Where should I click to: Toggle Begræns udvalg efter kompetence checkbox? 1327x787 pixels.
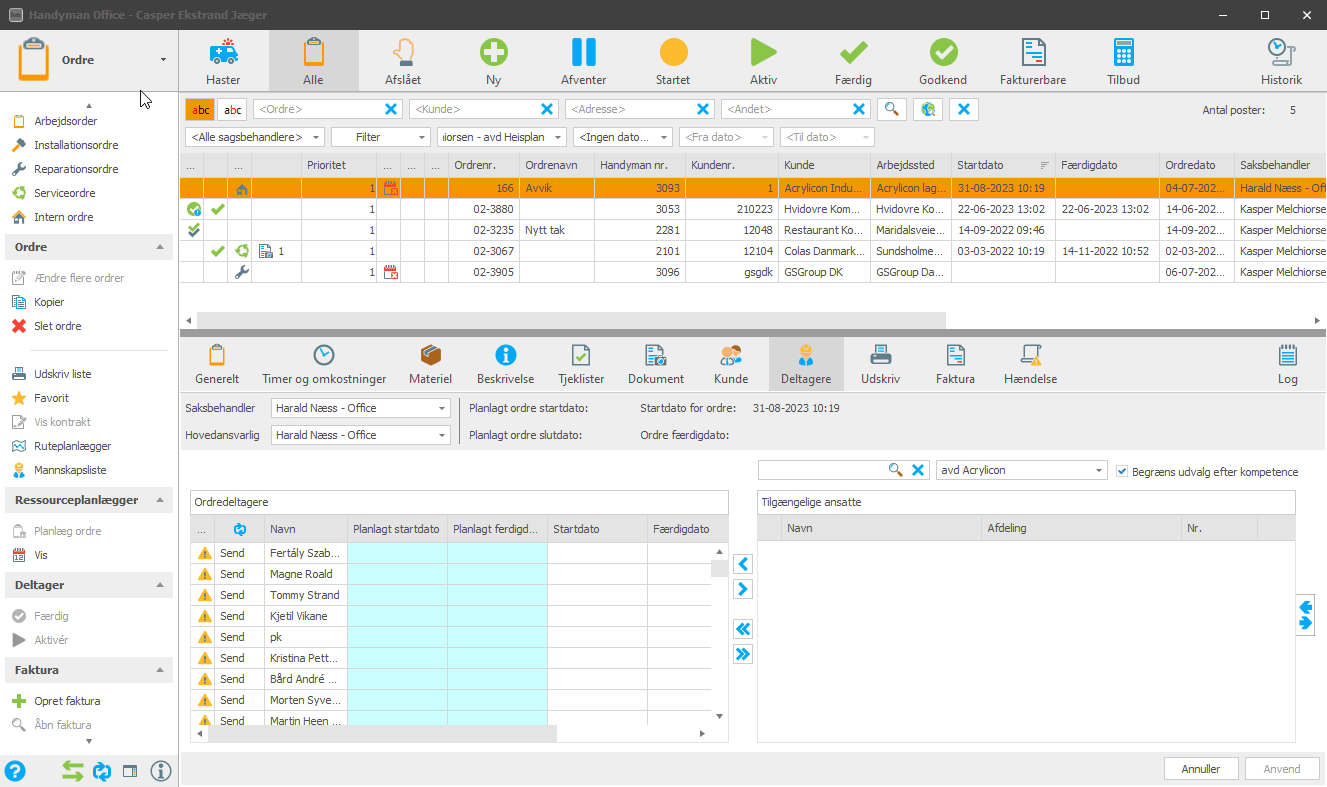pyautogui.click(x=1122, y=471)
